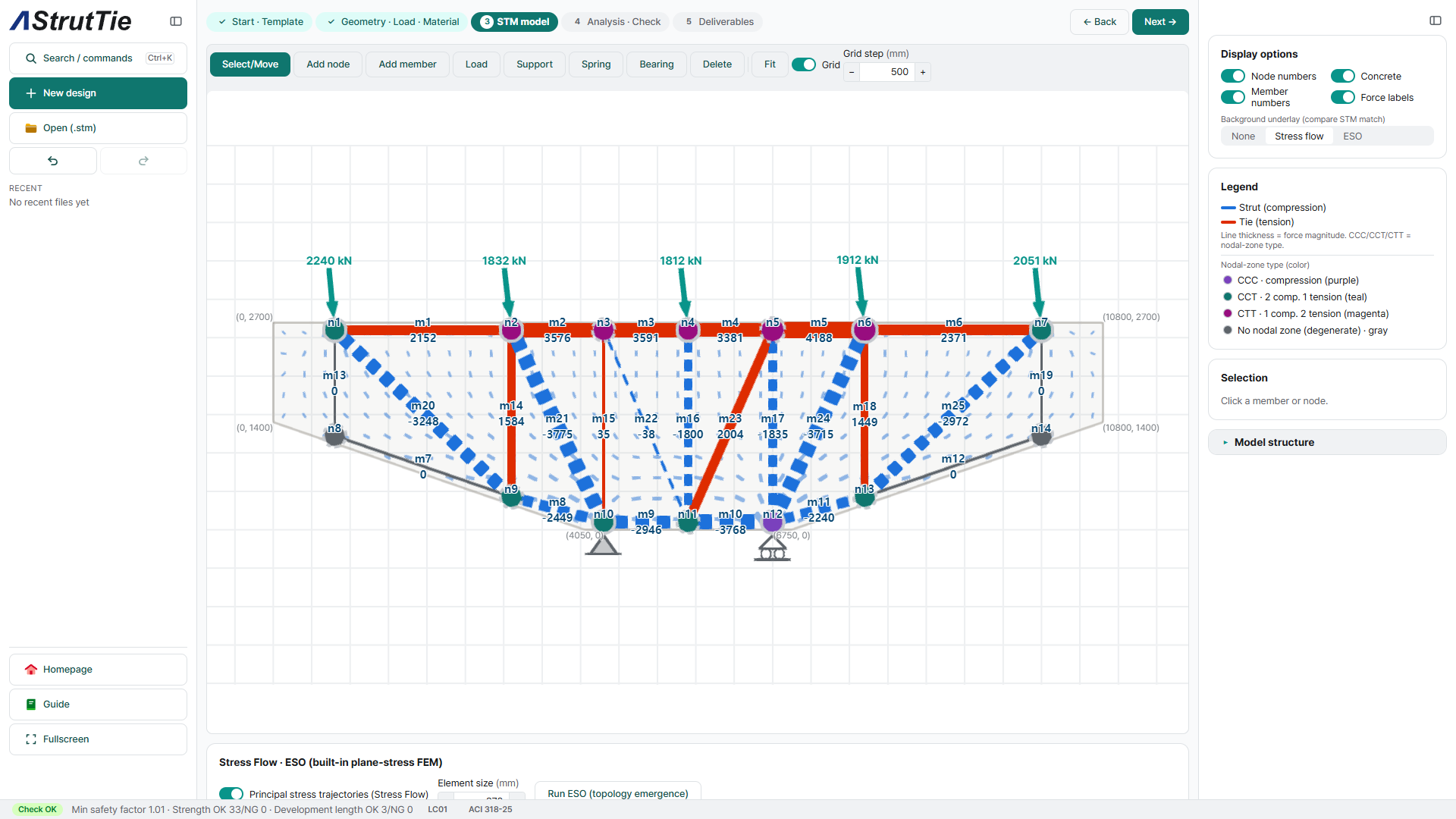Click the Grid step value field
Image resolution: width=1456 pixels, height=819 pixels.
point(887,72)
